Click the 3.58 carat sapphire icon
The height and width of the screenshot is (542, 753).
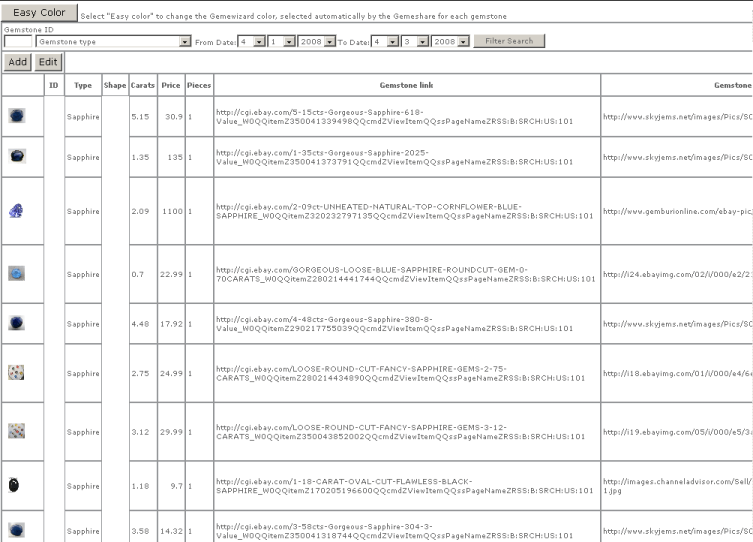16,528
